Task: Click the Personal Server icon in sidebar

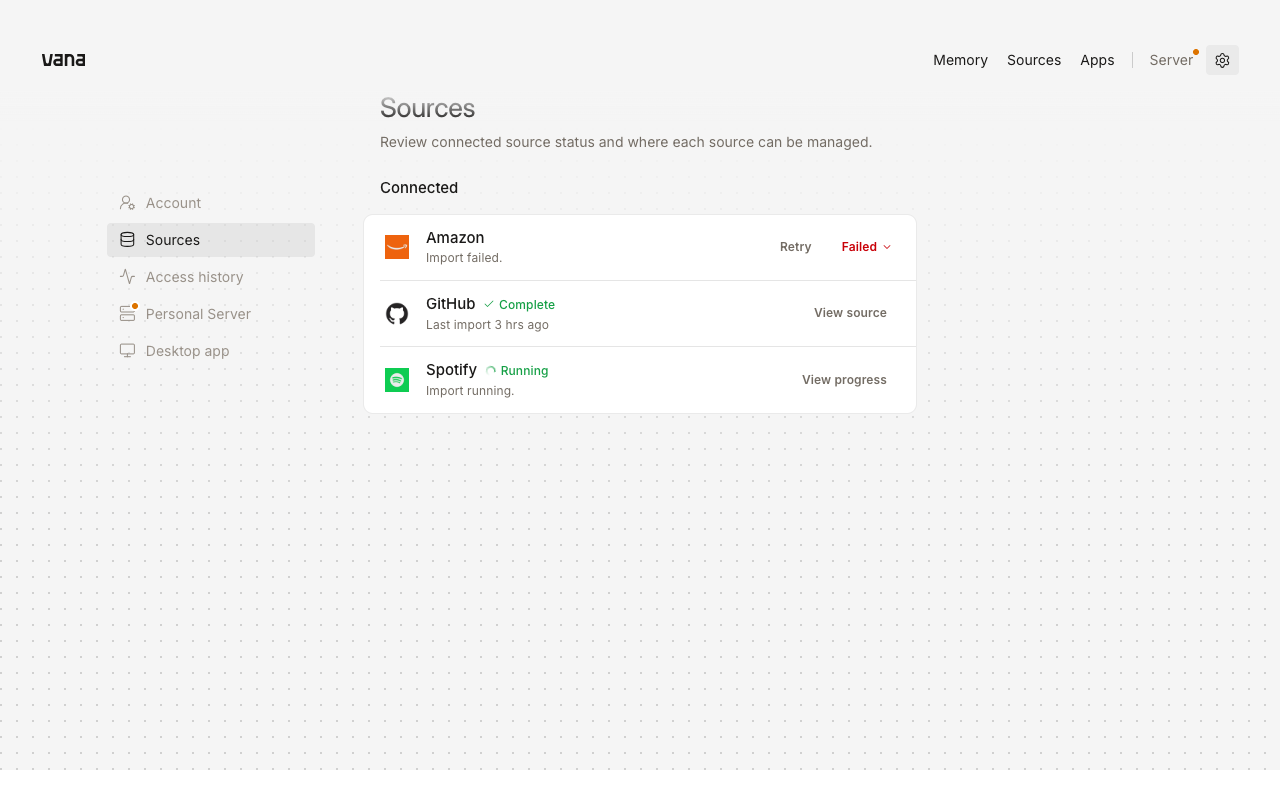Action: tap(127, 314)
